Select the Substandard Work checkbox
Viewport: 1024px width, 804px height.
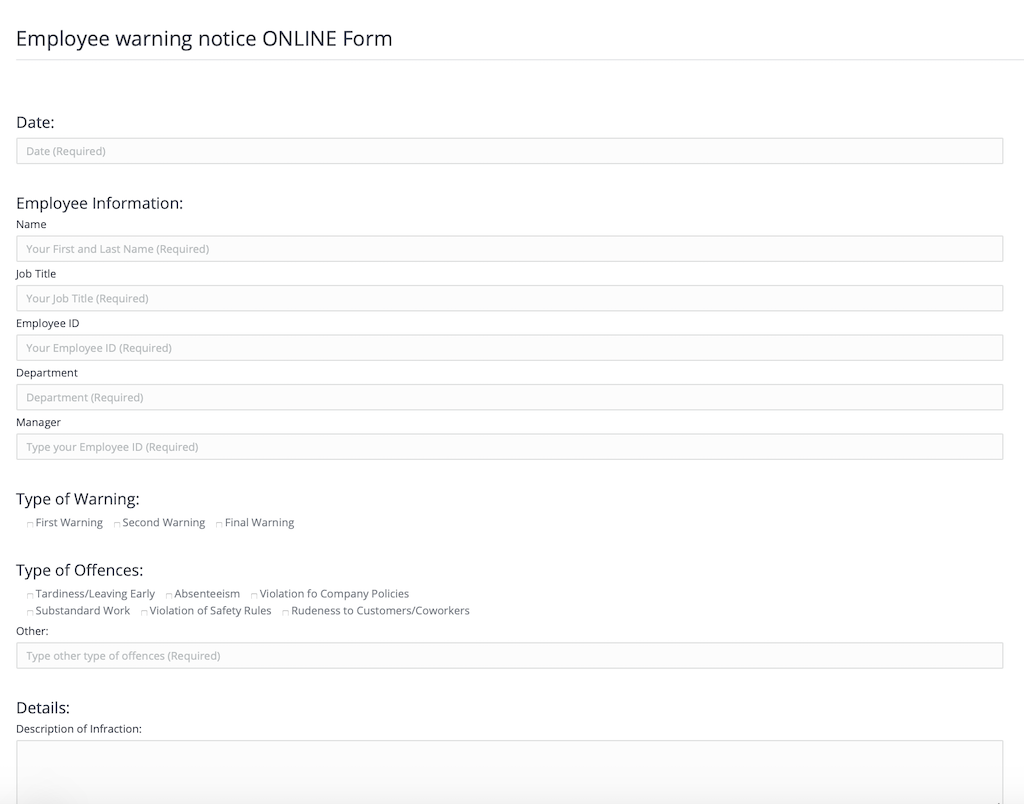click(x=30, y=612)
